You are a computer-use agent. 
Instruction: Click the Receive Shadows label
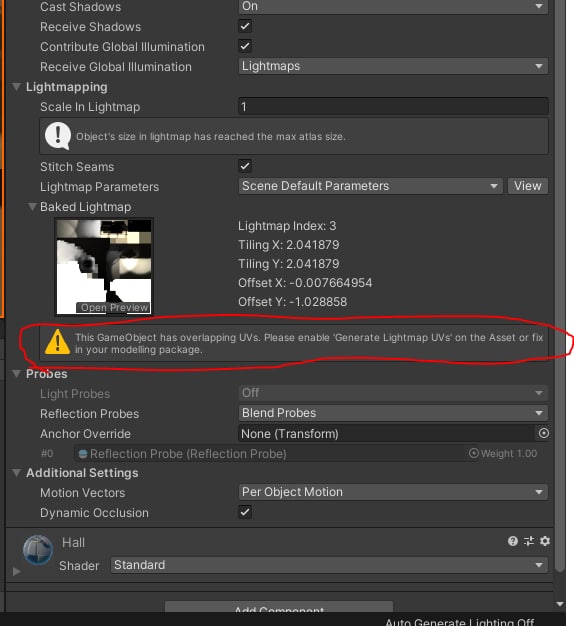point(91,27)
